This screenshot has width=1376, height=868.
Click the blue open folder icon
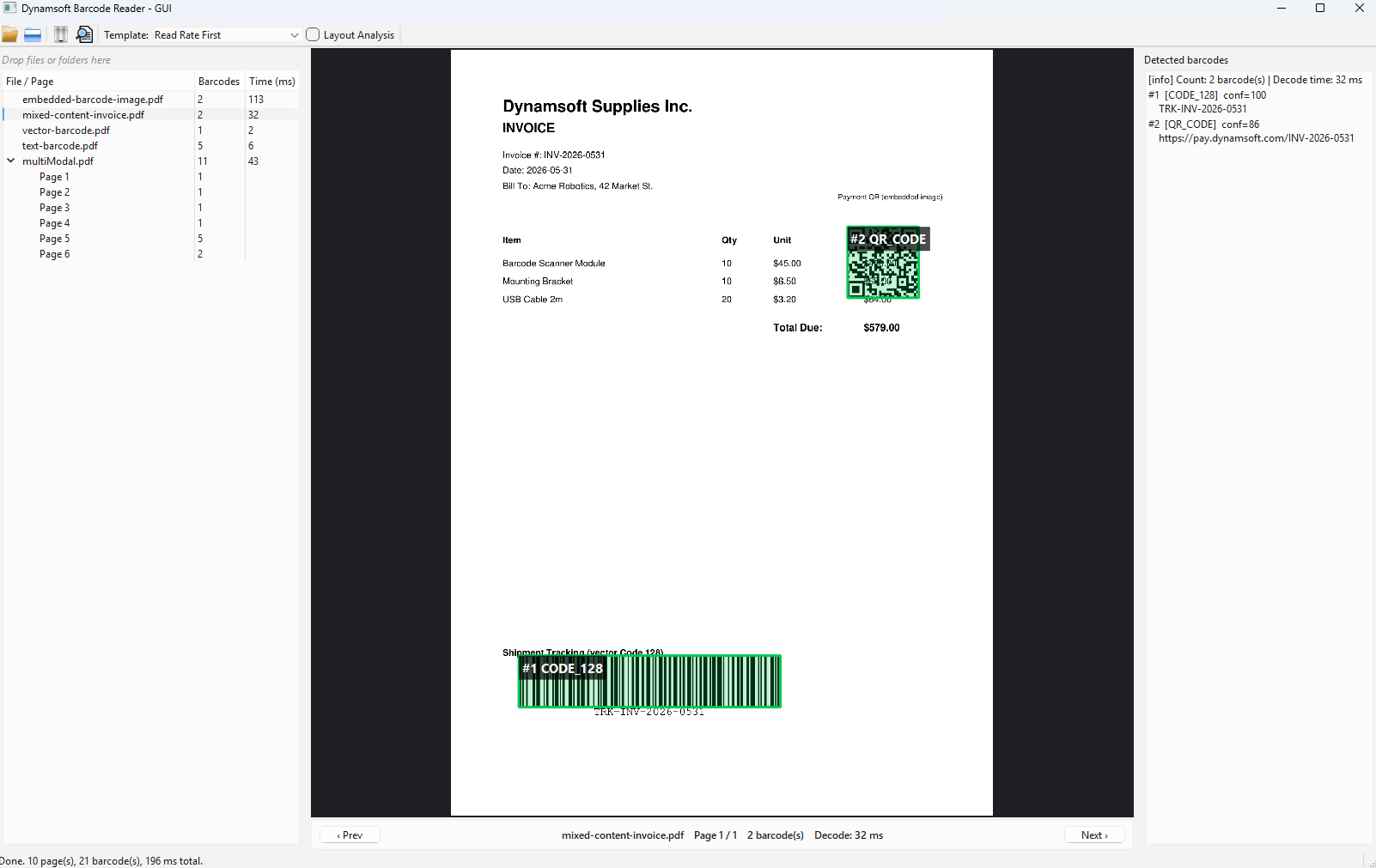tap(33, 34)
